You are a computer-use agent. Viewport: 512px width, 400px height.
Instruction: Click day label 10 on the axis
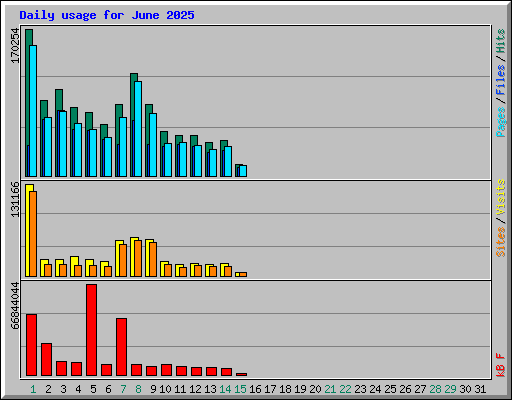tap(165, 389)
